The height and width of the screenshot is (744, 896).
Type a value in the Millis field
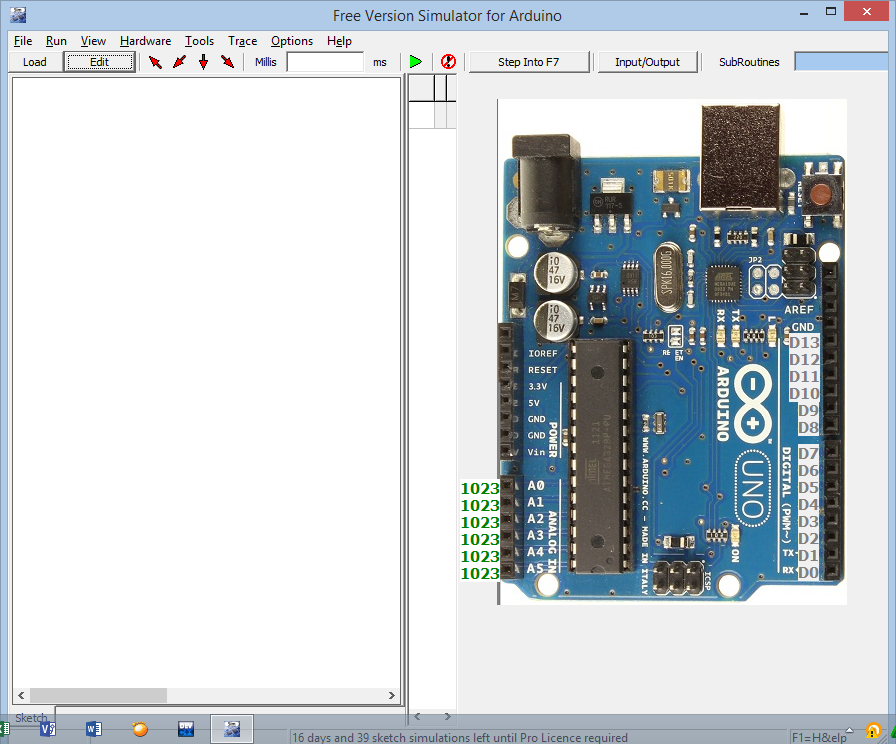[x=323, y=61]
